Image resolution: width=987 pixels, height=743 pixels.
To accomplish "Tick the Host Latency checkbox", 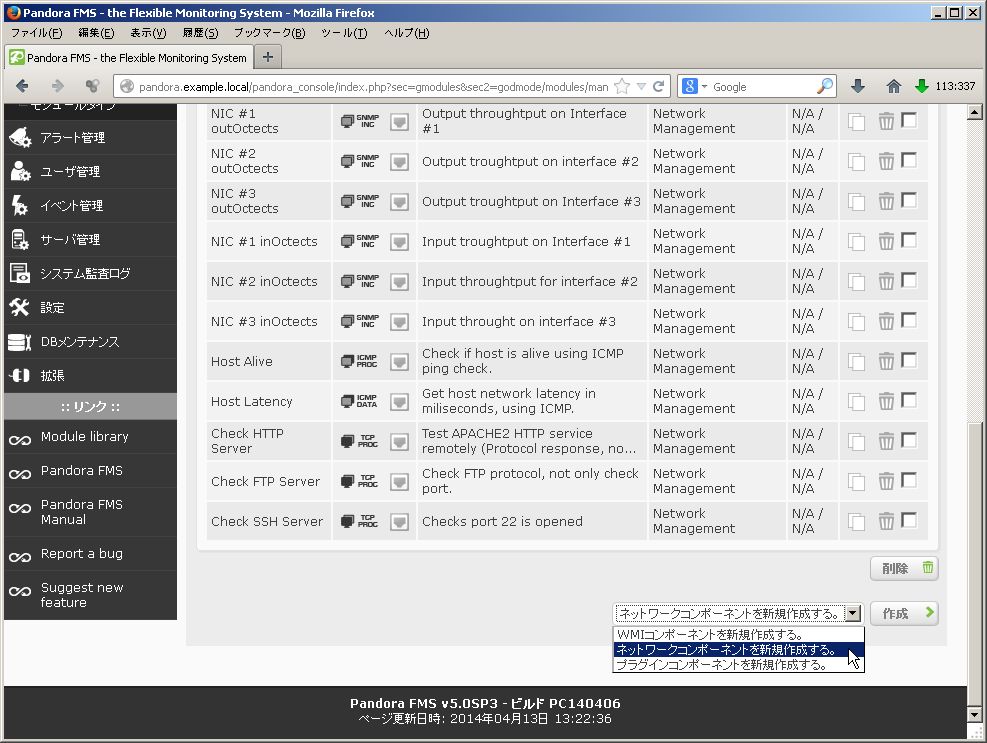I will click(908, 400).
